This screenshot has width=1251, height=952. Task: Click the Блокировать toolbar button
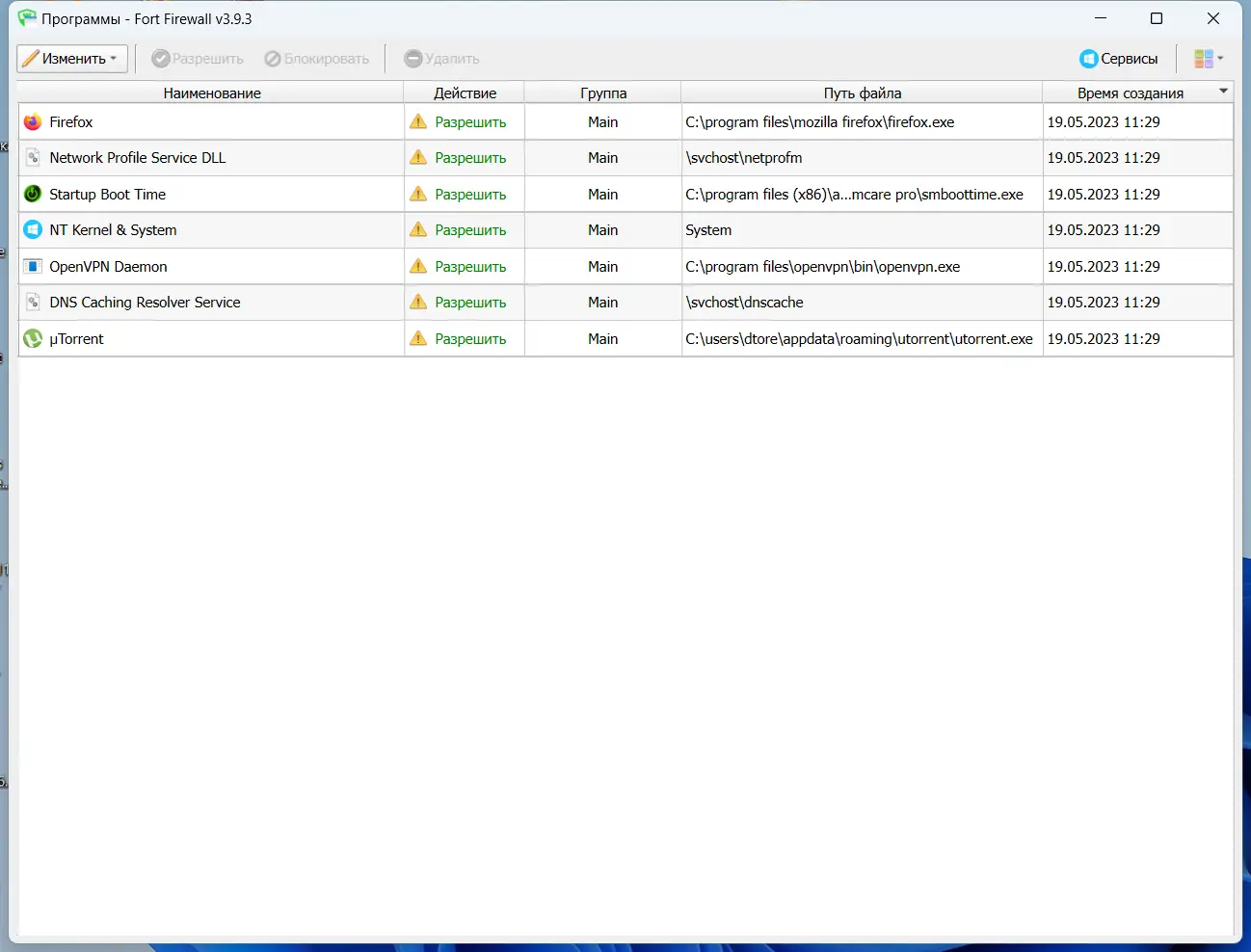pyautogui.click(x=317, y=59)
